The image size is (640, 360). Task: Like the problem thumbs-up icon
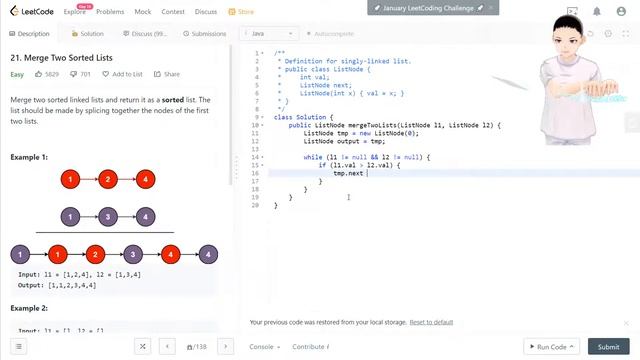click(x=38, y=74)
